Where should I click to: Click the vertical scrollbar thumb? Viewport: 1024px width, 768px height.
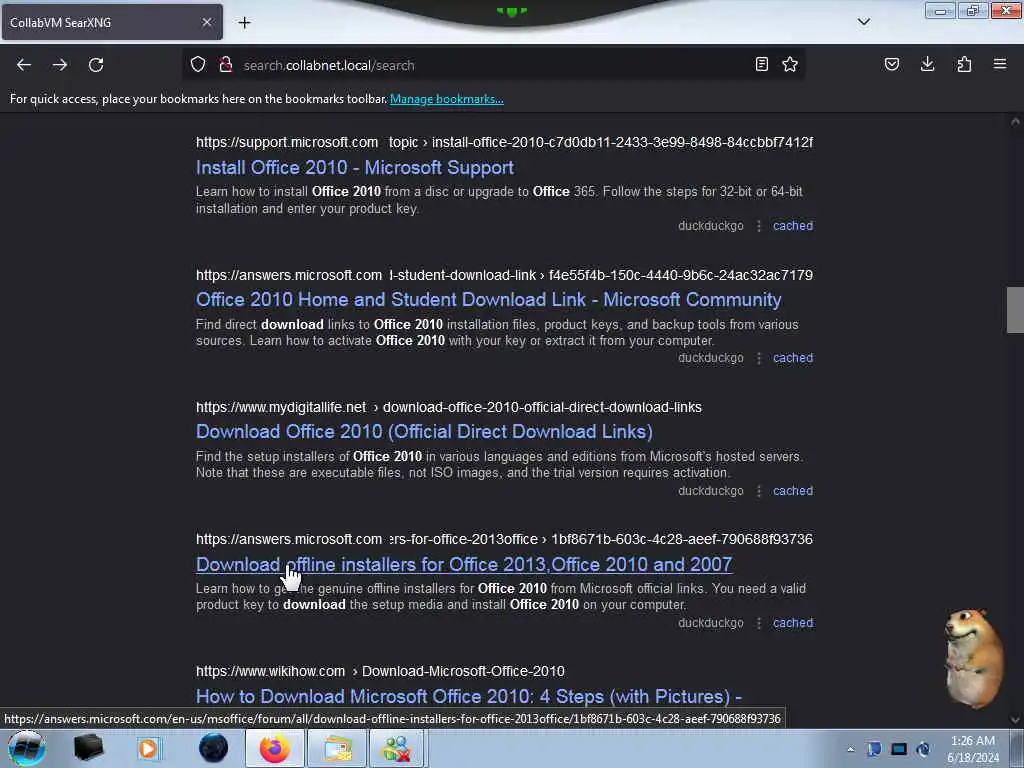coord(1015,310)
